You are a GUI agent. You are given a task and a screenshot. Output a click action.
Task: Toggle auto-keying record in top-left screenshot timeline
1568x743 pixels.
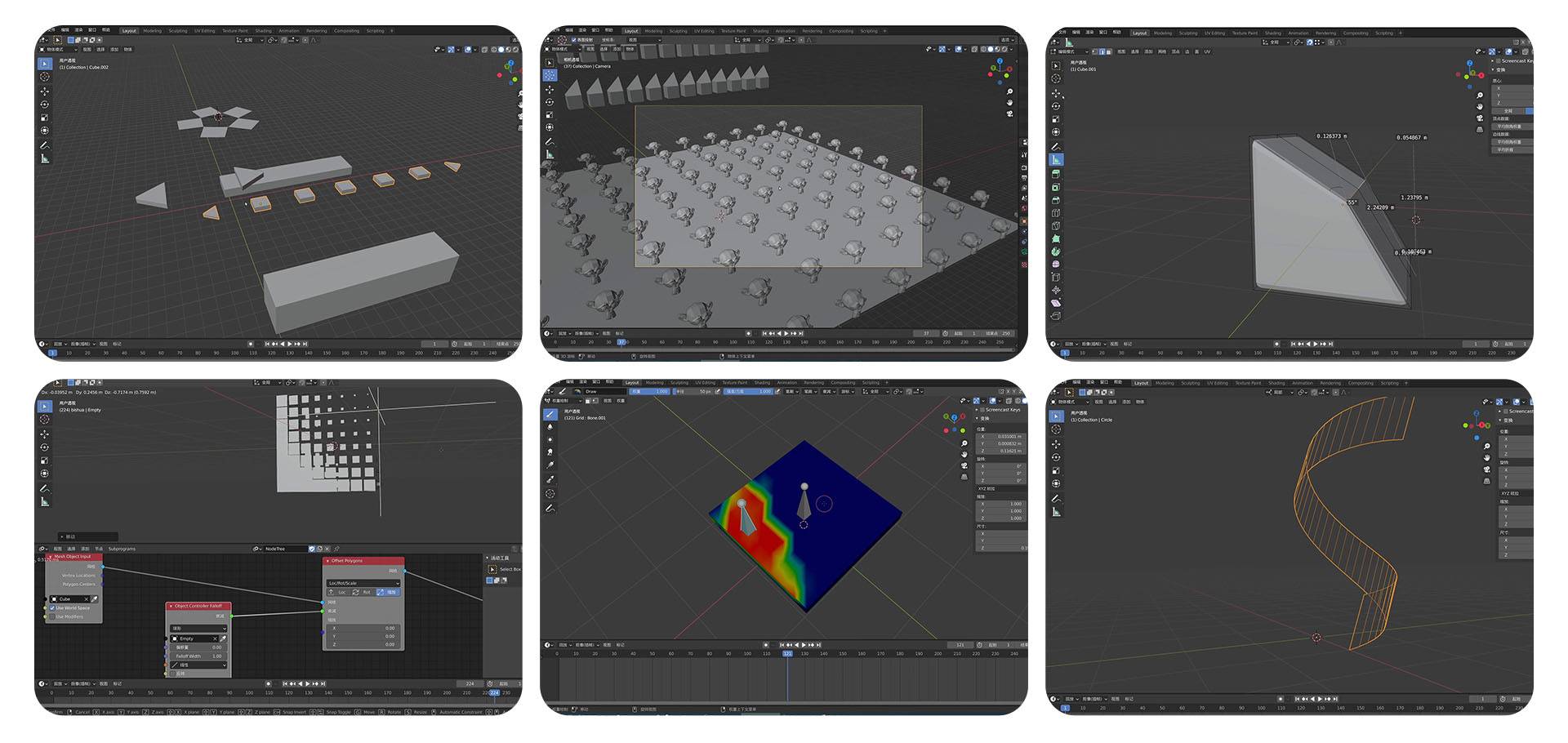tap(251, 344)
